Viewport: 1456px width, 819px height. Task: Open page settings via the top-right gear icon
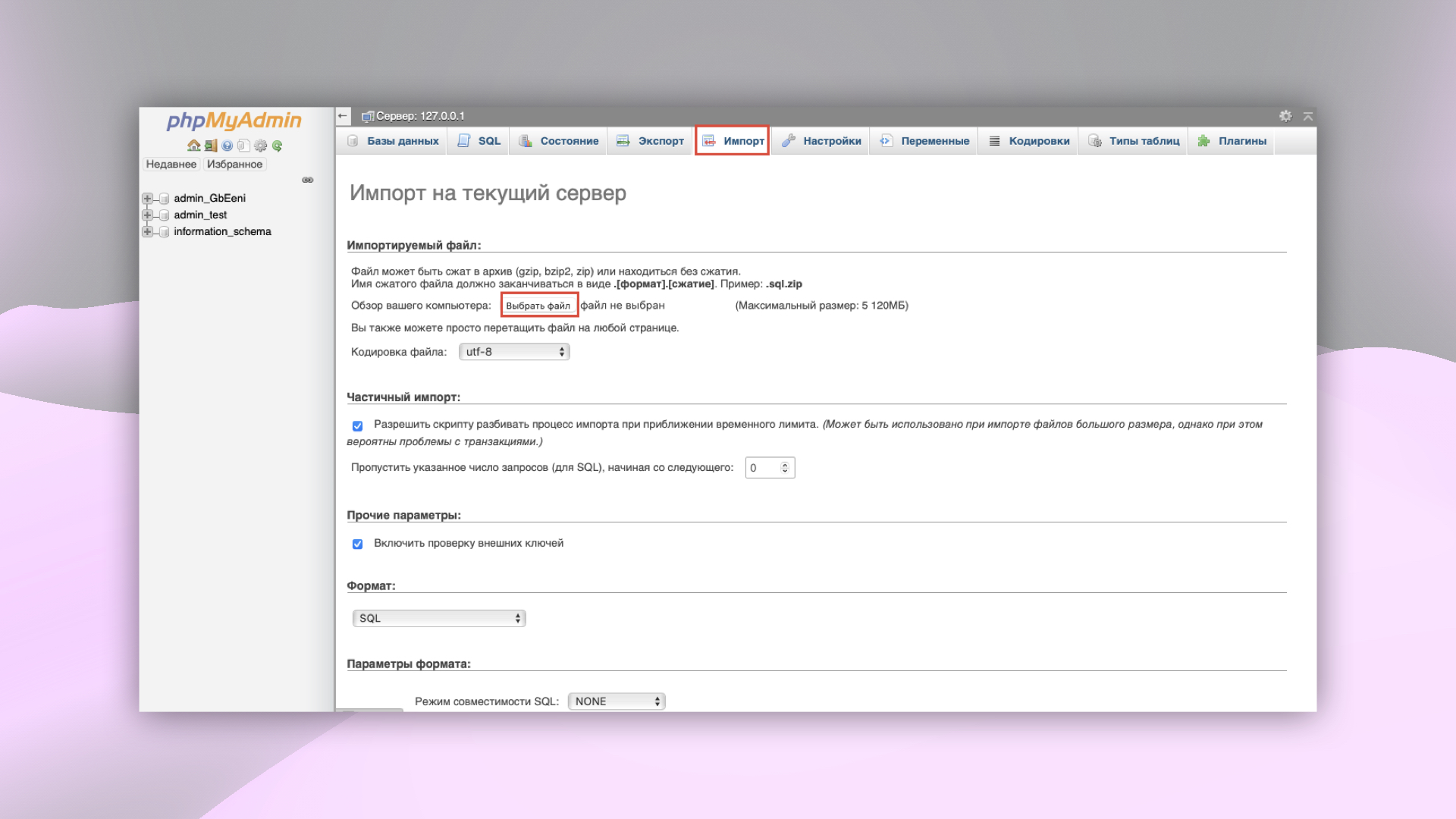click(1286, 116)
